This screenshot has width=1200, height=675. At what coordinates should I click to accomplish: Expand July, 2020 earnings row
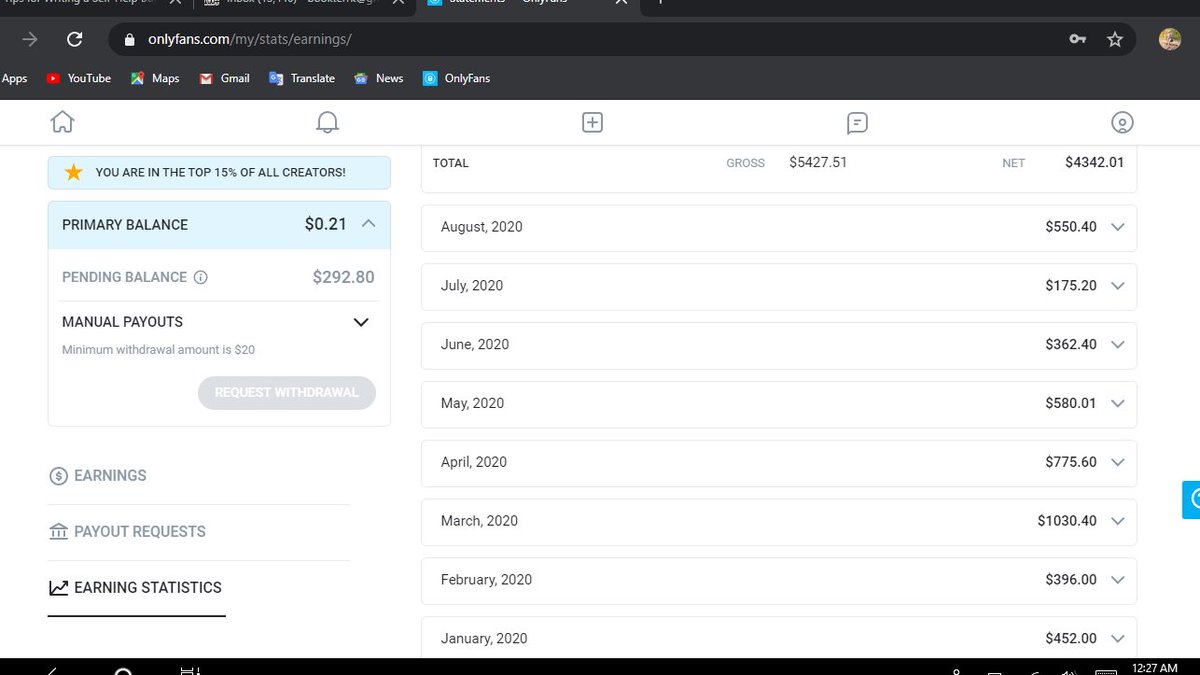(x=779, y=286)
